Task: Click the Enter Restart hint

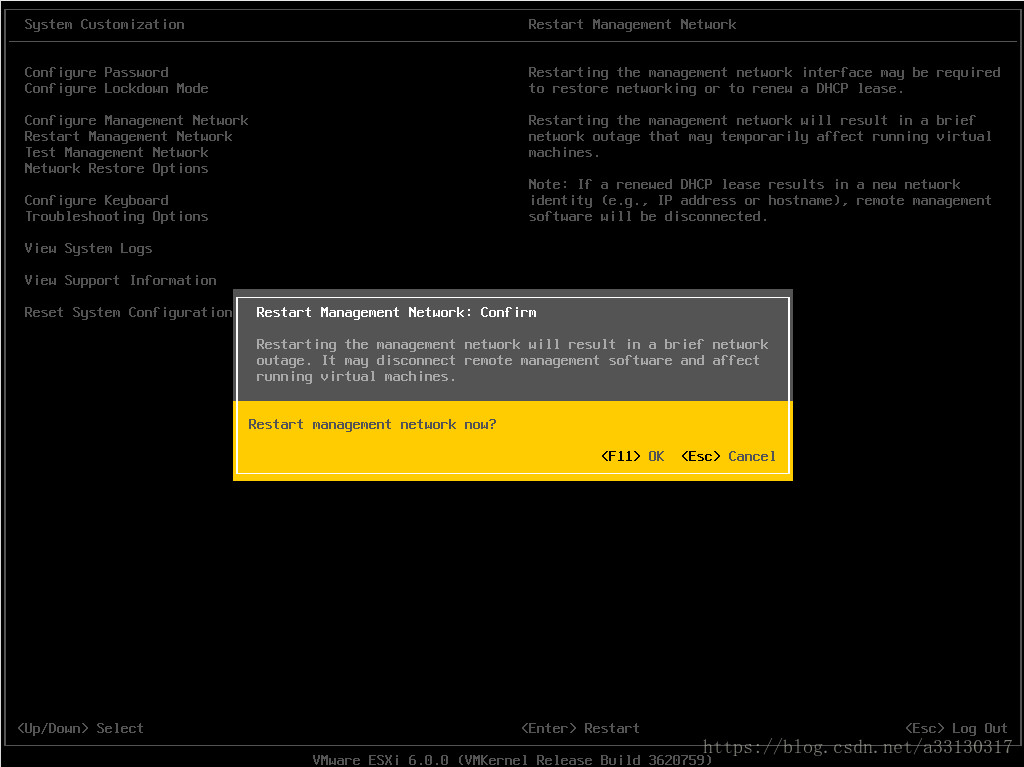Action: (x=580, y=728)
